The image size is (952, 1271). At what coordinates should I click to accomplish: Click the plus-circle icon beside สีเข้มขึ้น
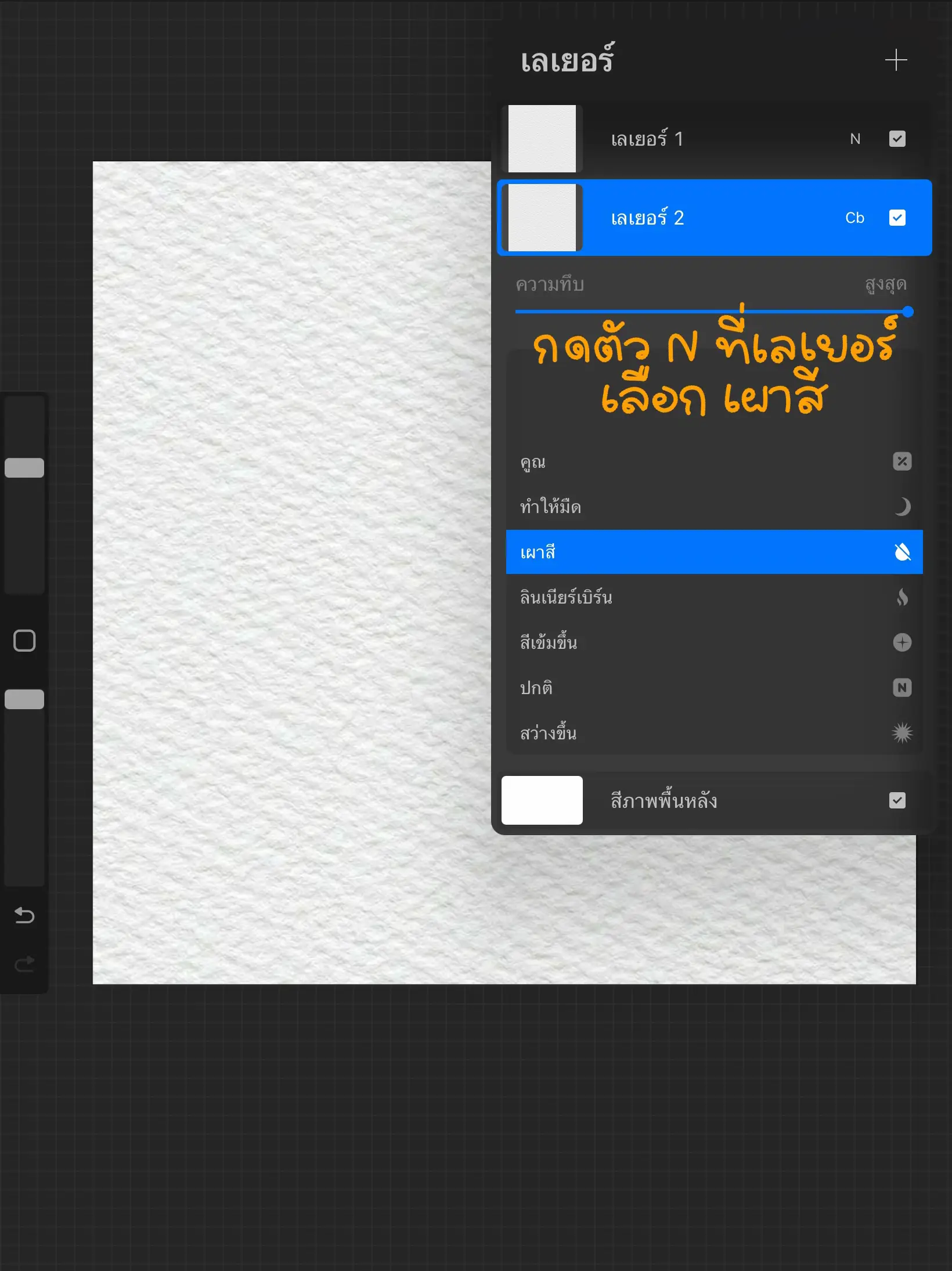901,642
